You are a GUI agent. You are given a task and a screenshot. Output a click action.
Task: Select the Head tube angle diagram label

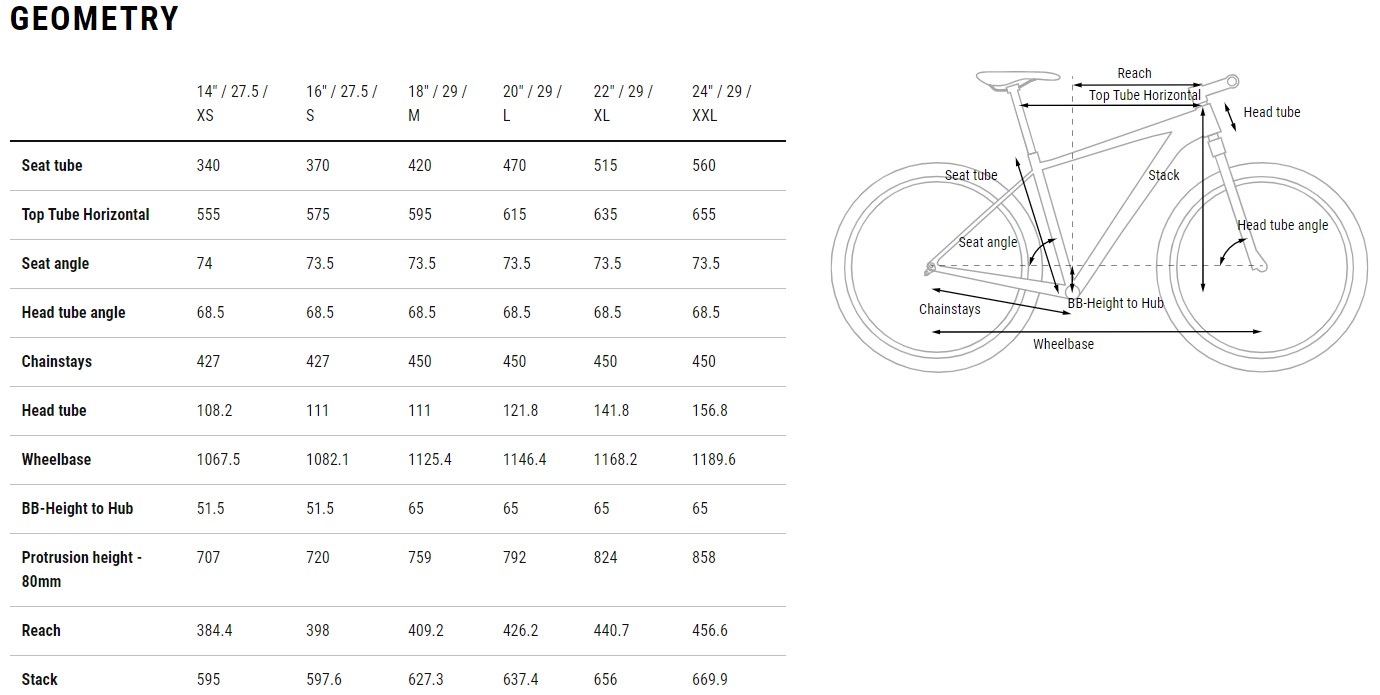coord(1282,225)
